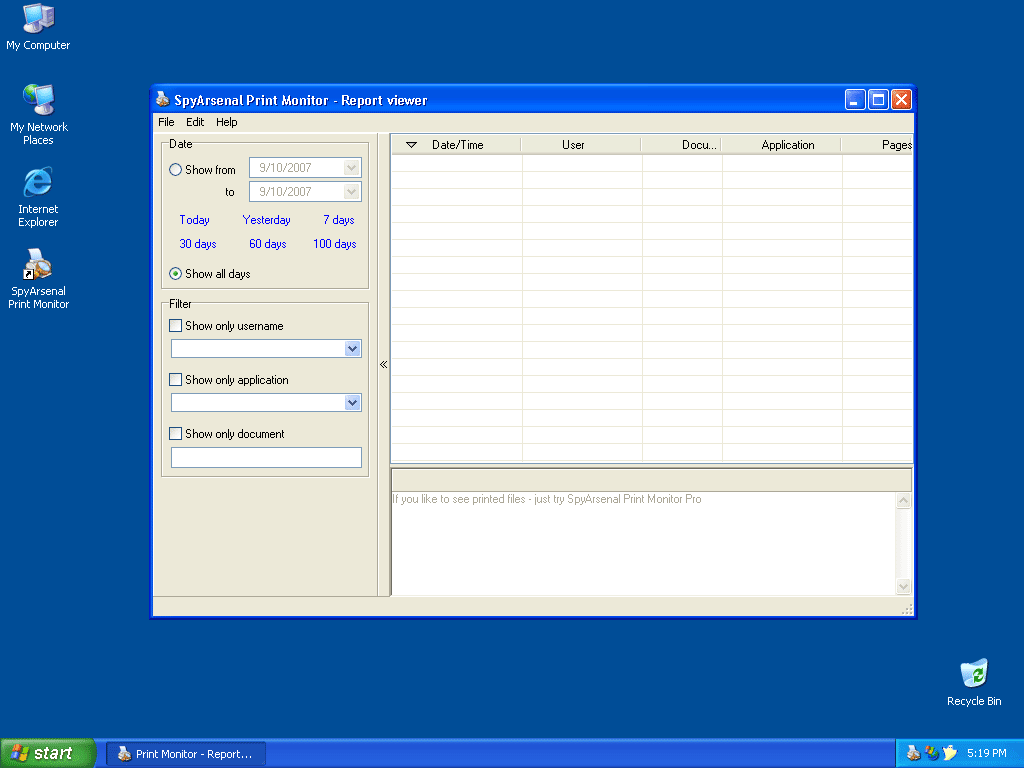Open the File menu
This screenshot has height=768, width=1024.
166,122
